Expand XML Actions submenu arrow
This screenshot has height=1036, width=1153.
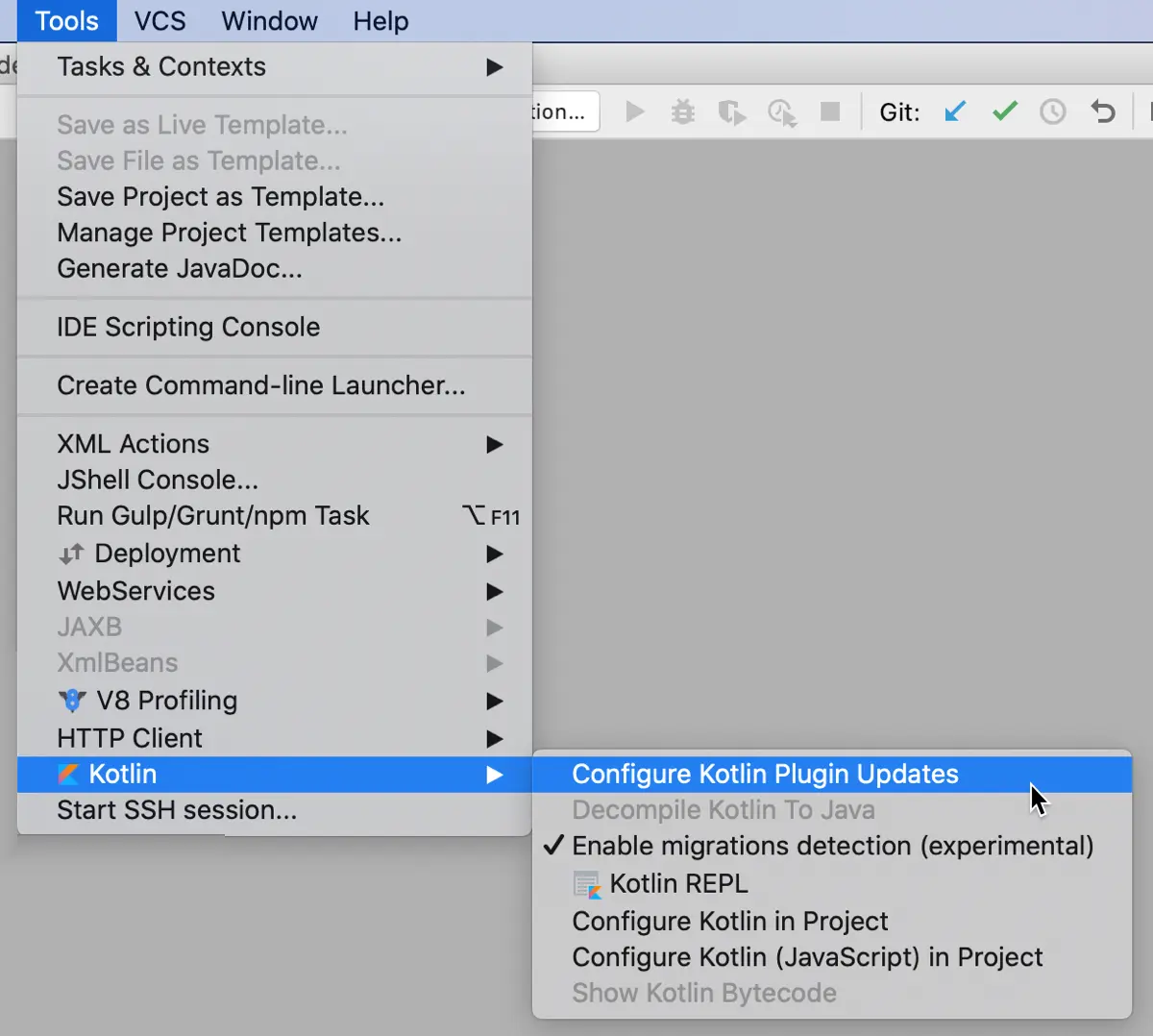click(495, 444)
